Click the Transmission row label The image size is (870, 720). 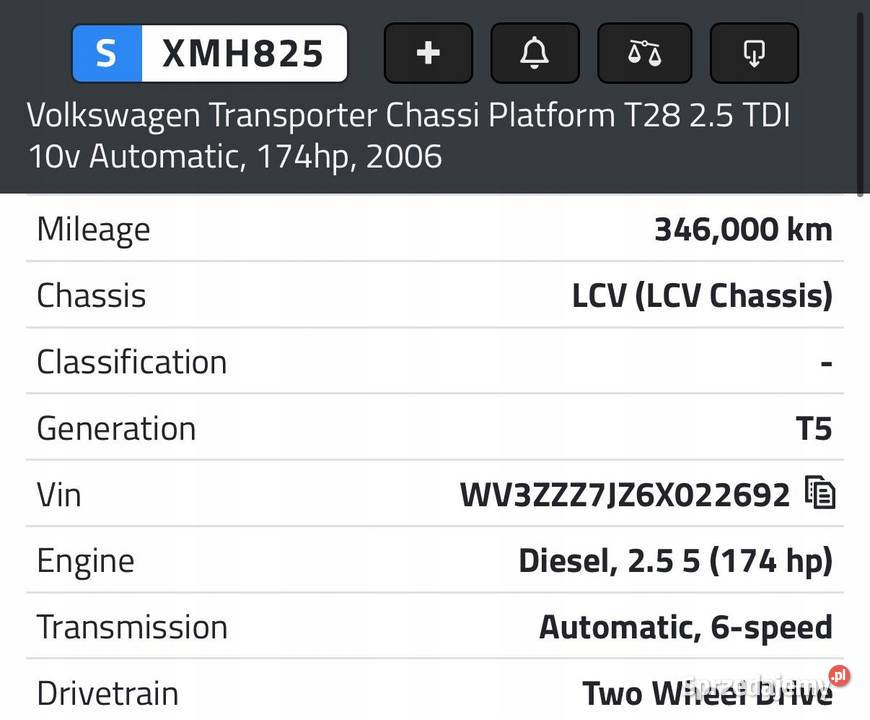[132, 627]
